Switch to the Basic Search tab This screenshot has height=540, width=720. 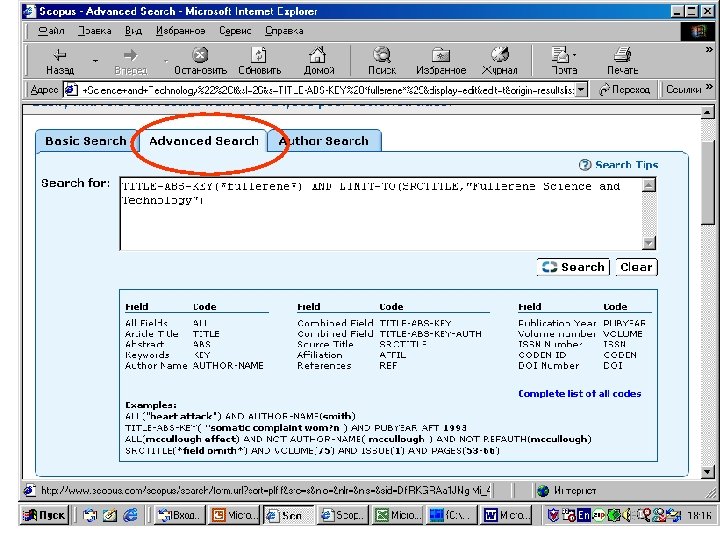click(x=85, y=141)
